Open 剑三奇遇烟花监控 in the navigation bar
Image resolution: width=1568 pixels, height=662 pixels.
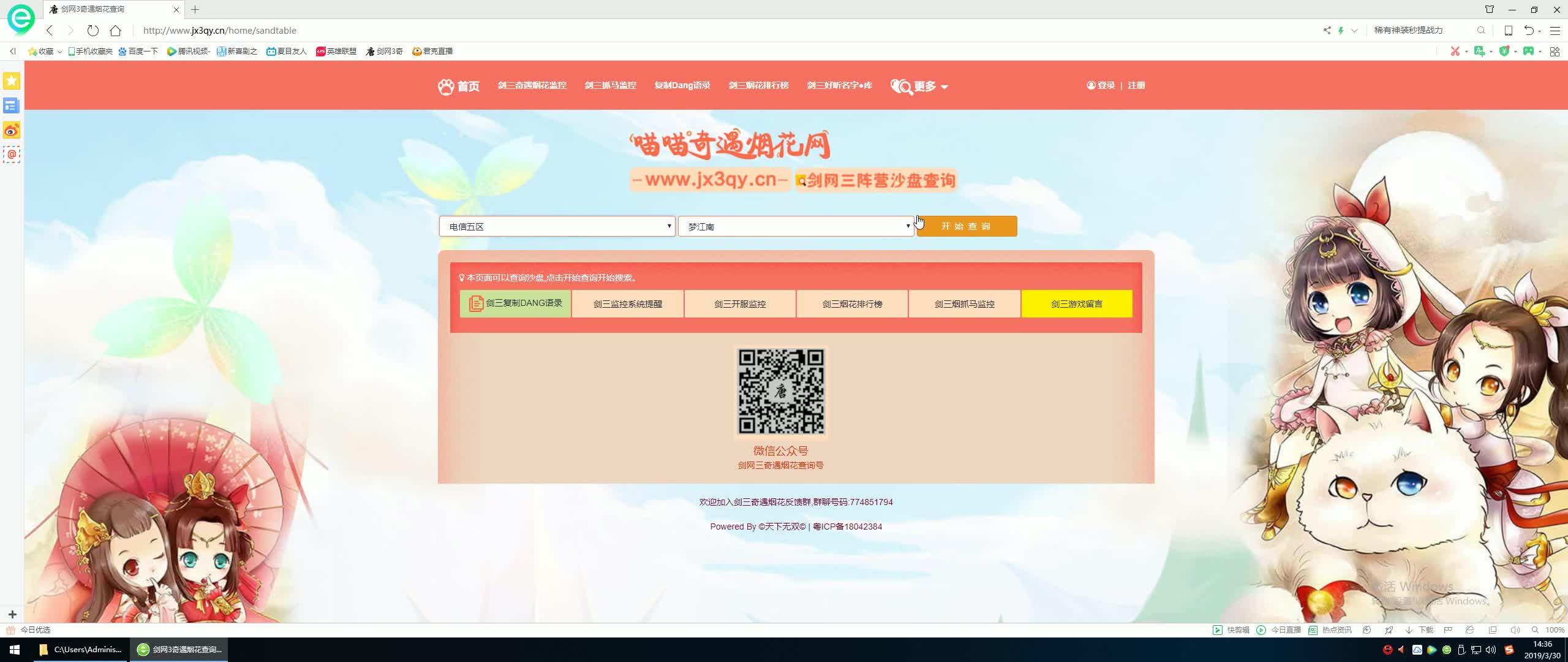pyautogui.click(x=532, y=85)
